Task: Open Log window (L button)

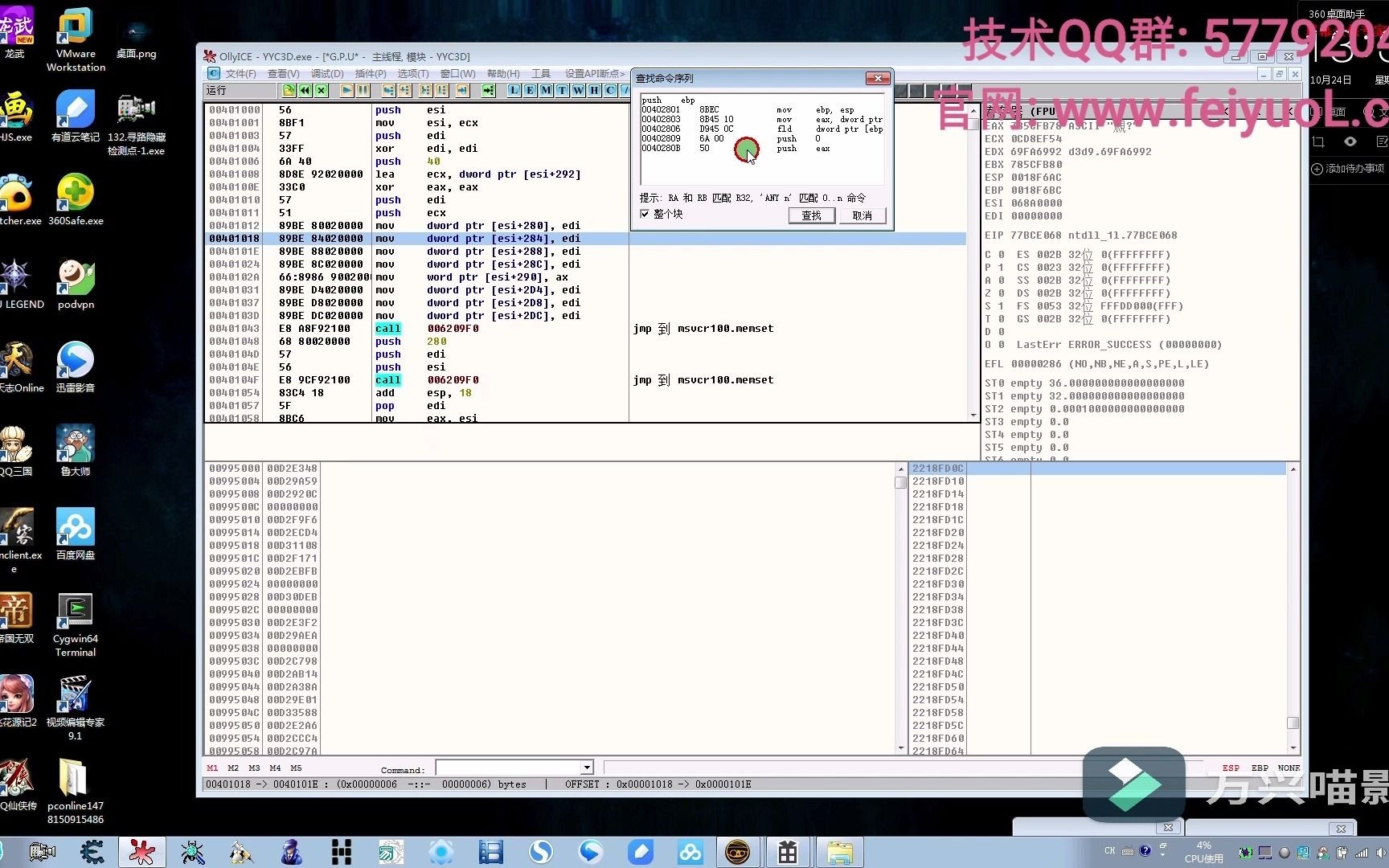Action: point(514,90)
